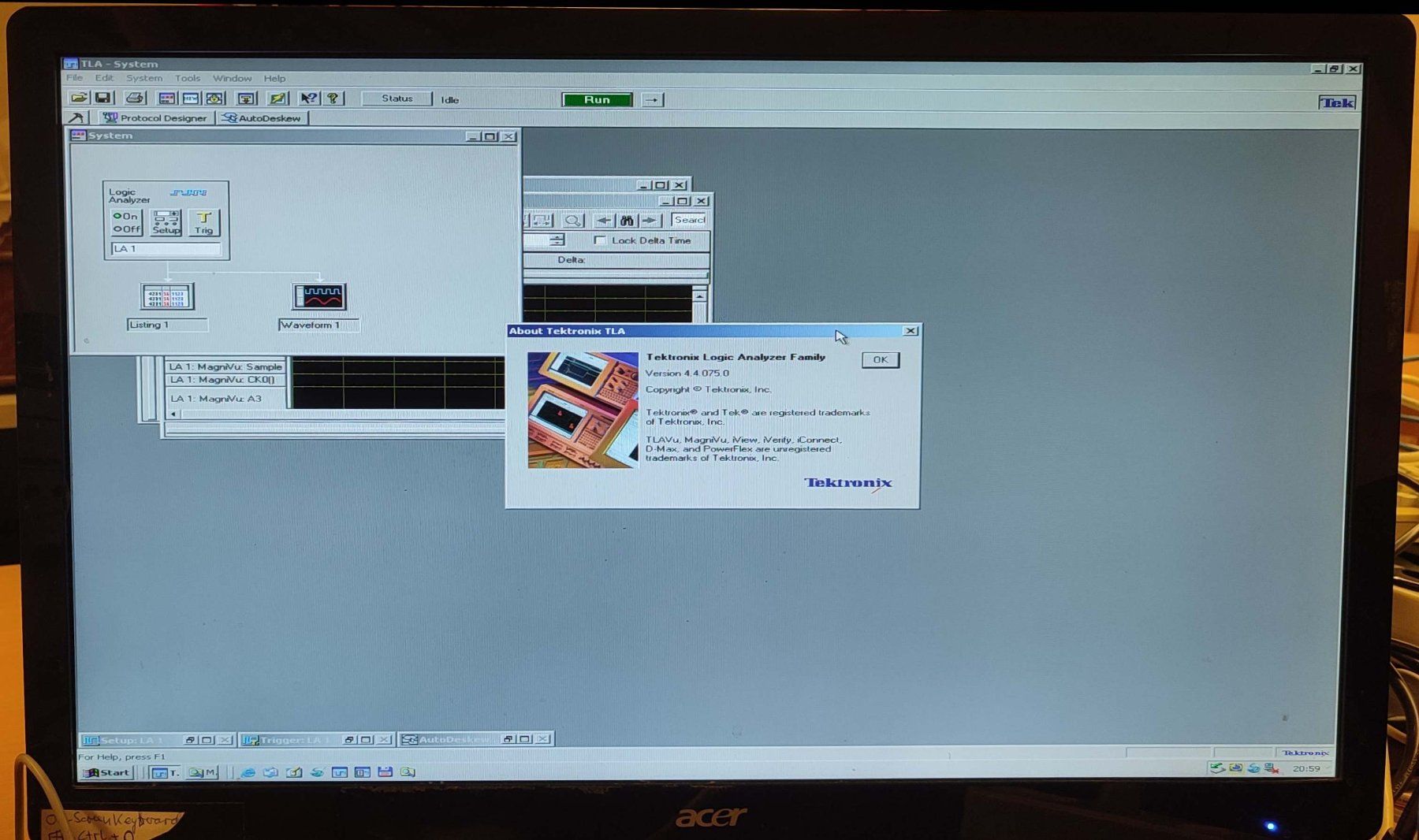This screenshot has height=840, width=1419.
Task: Click the magnifier zoom icon in Waveform window
Action: coord(573,221)
